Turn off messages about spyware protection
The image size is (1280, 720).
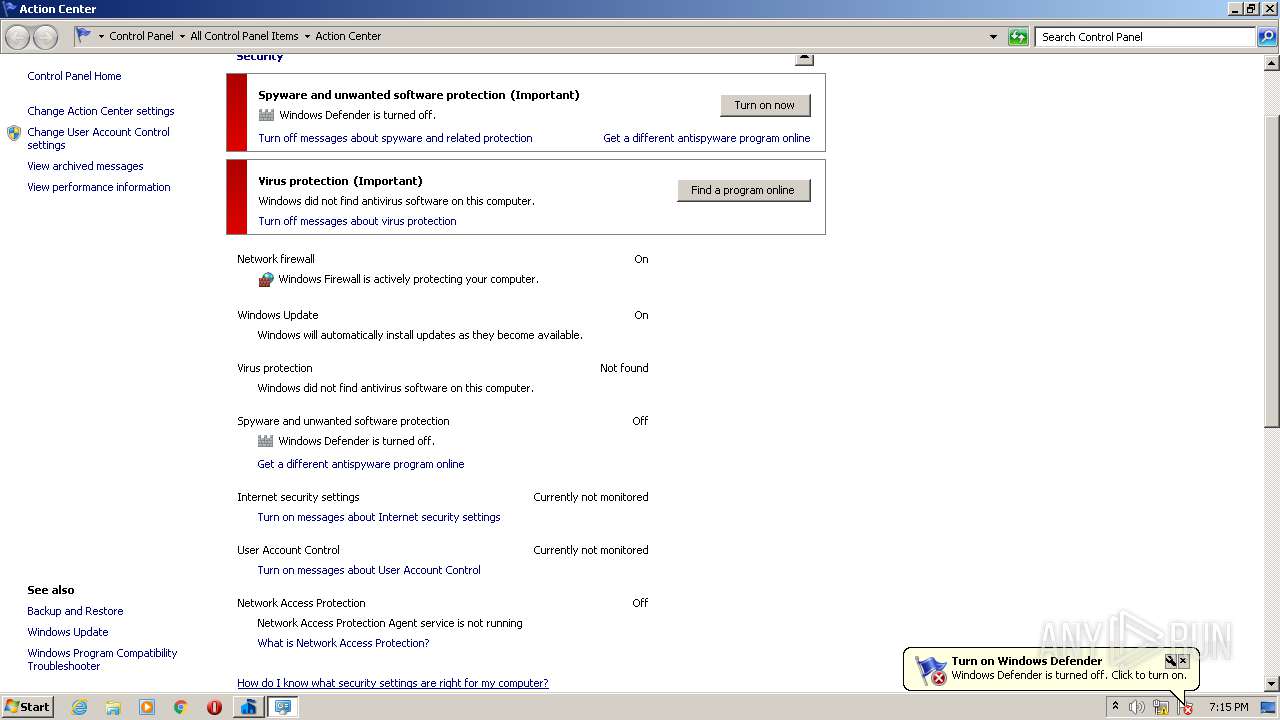coord(395,138)
